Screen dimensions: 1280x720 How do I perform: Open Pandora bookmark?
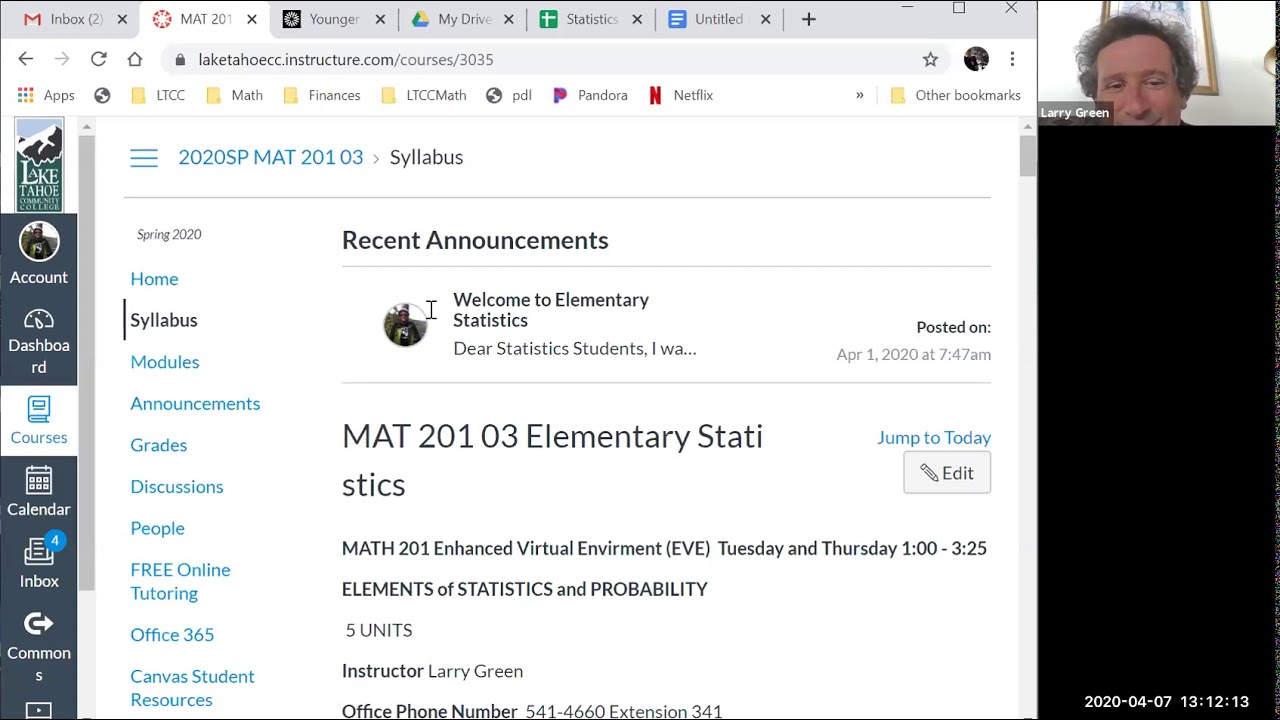click(x=590, y=95)
